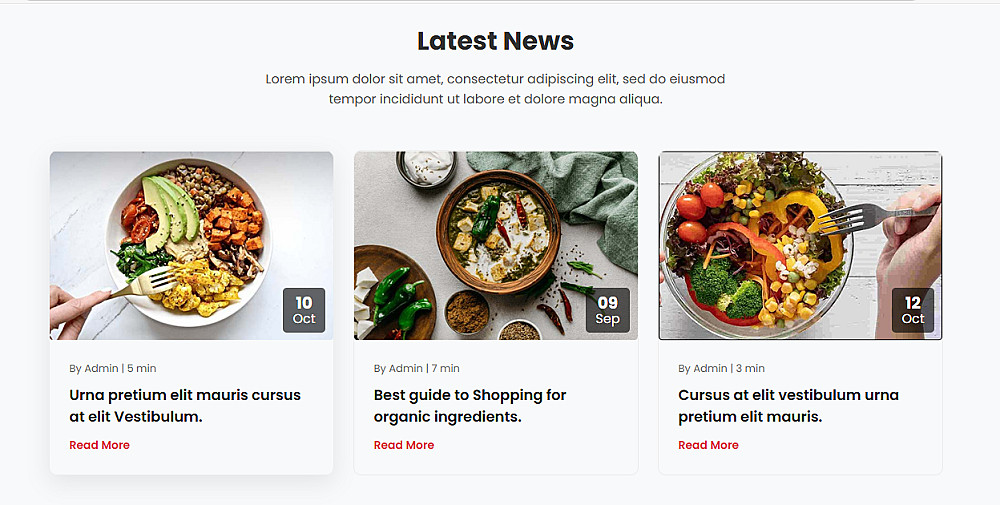Click Read More under organic ingredients article
The height and width of the screenshot is (505, 1000).
coord(404,445)
